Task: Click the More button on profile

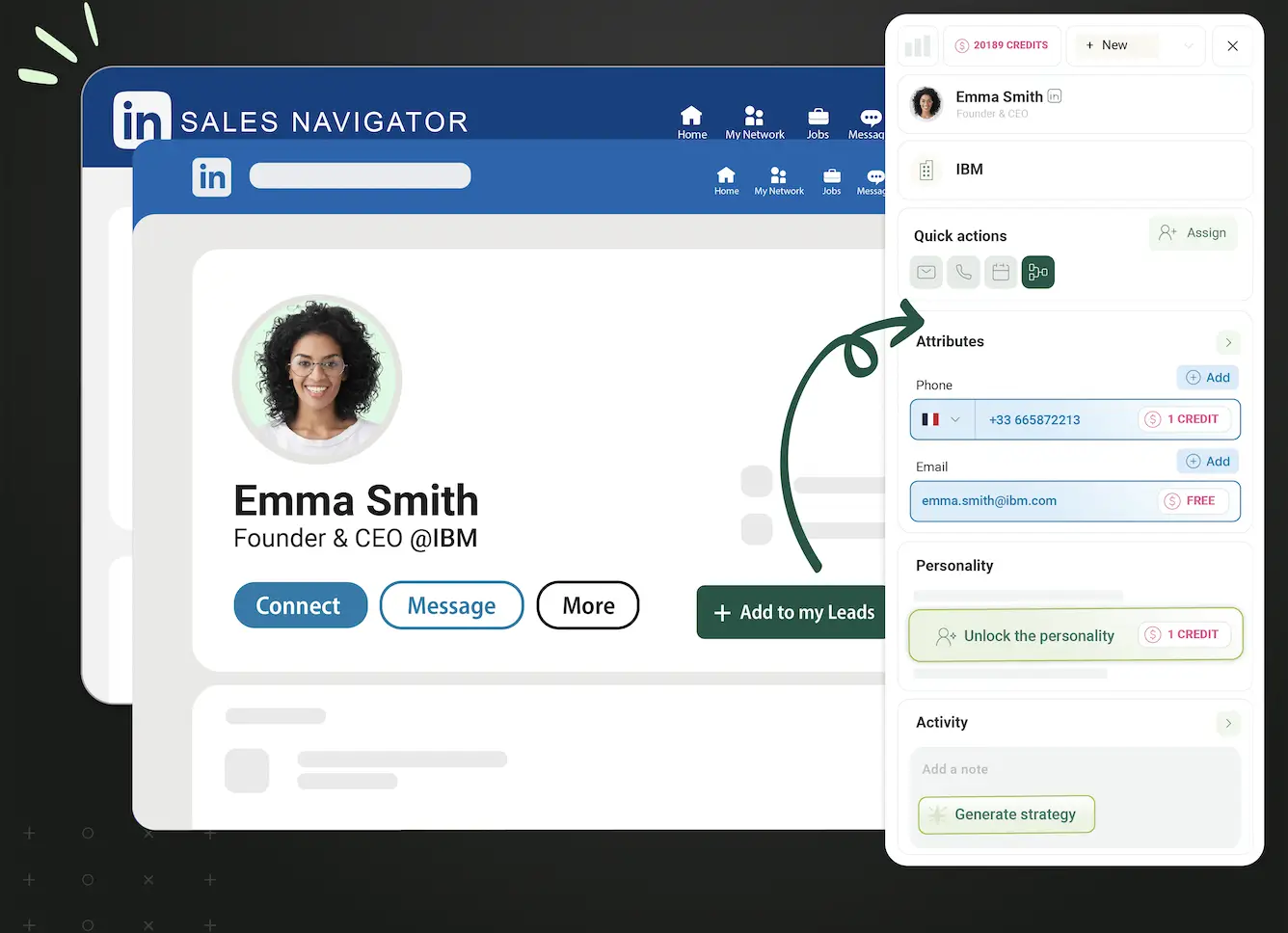Action: pos(588,605)
